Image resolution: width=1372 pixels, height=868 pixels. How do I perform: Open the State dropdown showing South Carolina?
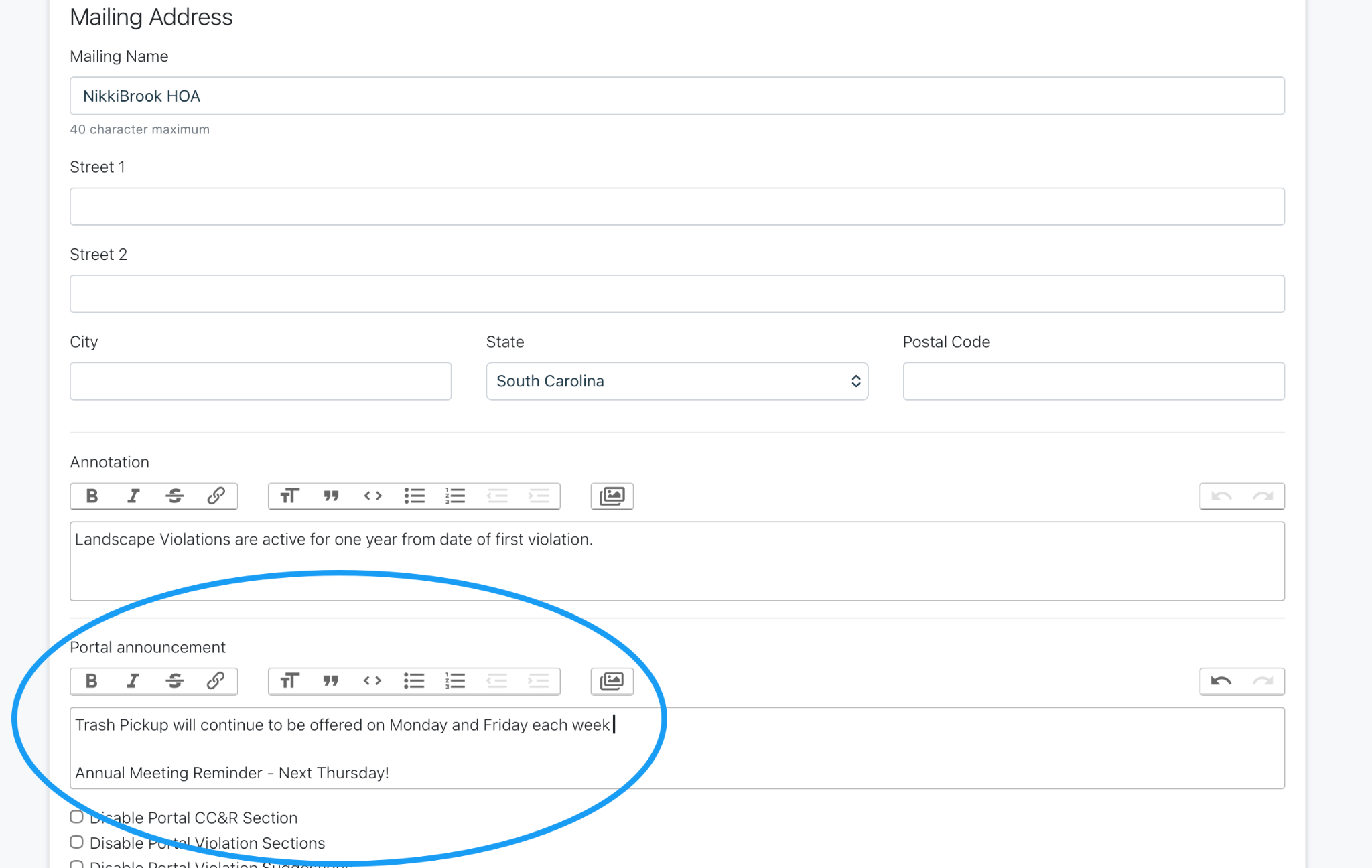click(x=677, y=381)
